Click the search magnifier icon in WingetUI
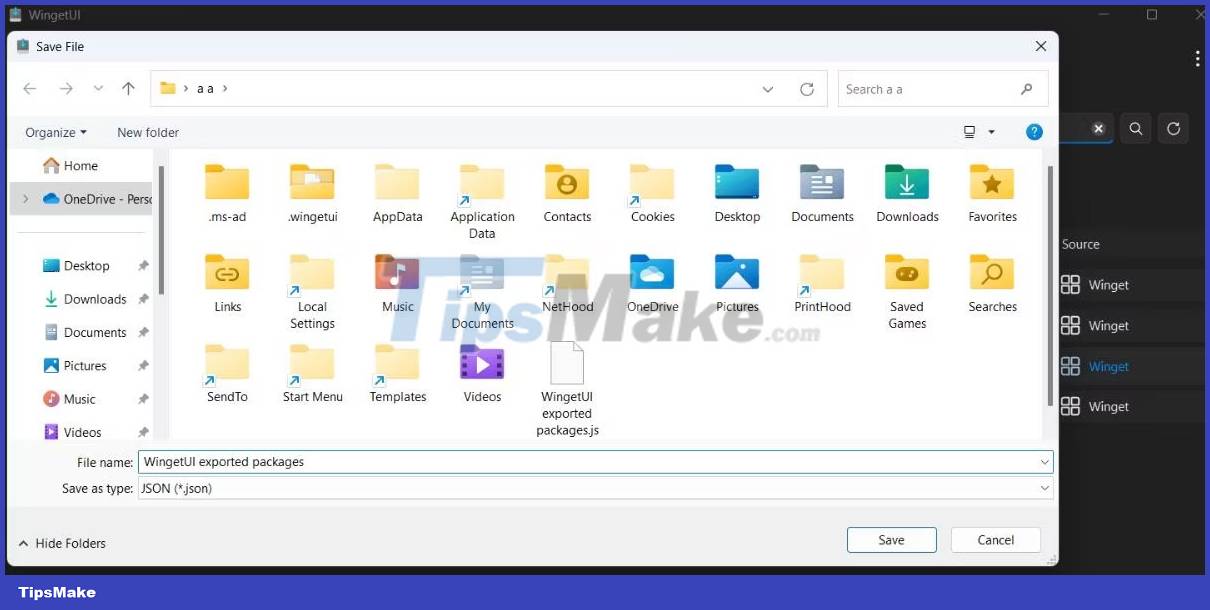The height and width of the screenshot is (610, 1210). tap(1136, 128)
